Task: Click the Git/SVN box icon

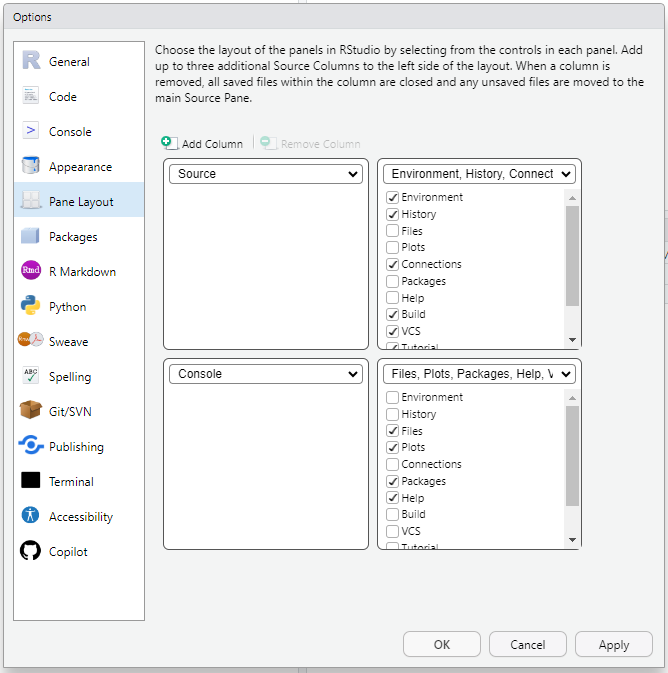Action: (x=31, y=411)
